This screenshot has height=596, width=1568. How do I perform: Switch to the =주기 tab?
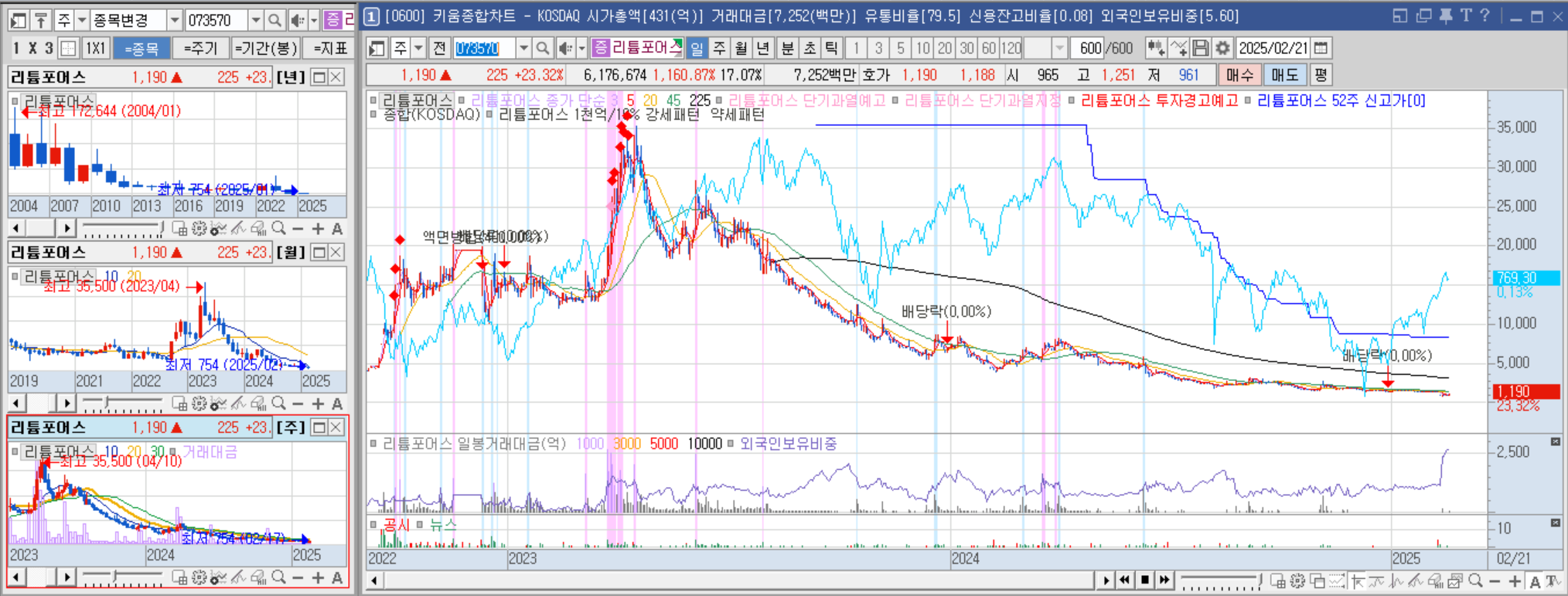click(200, 49)
